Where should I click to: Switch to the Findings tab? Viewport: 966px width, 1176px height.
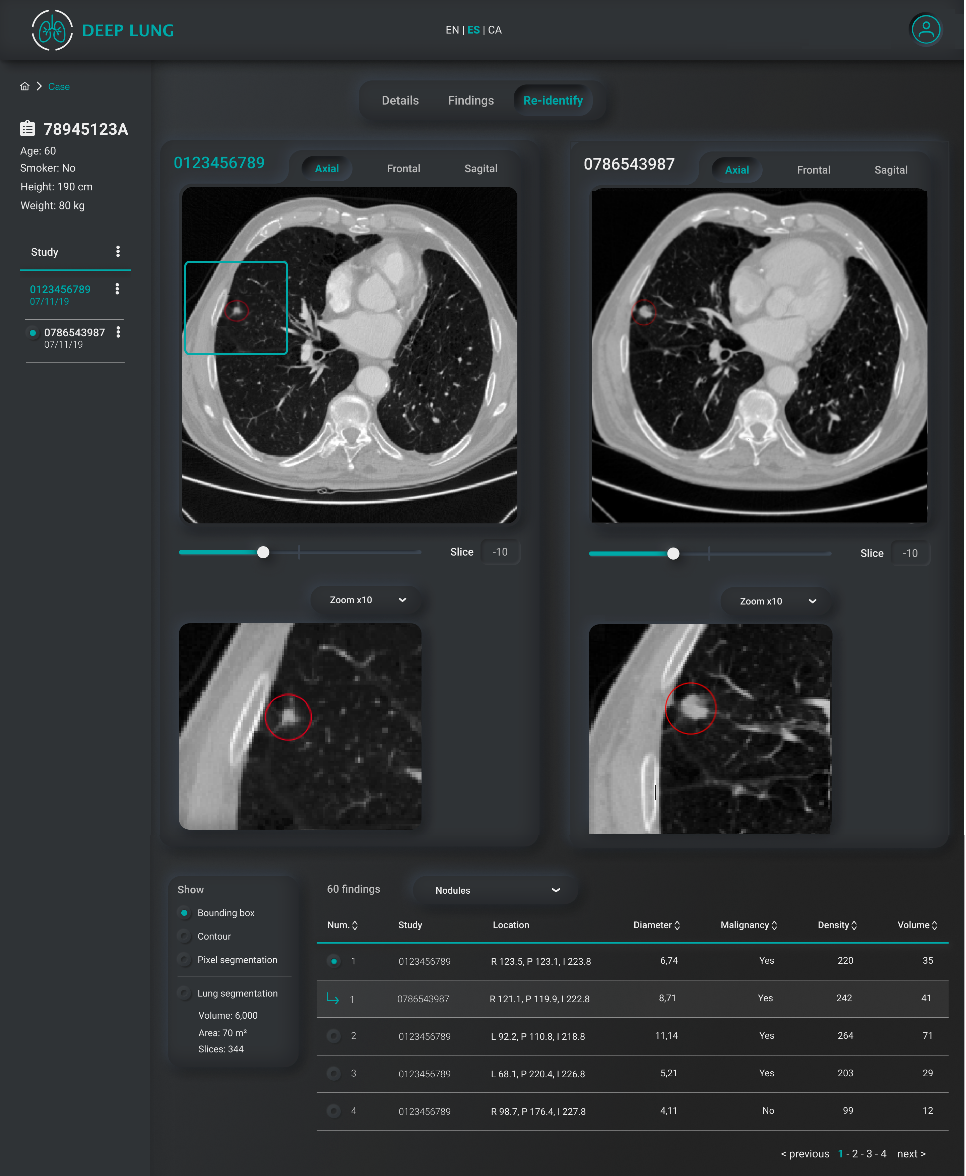click(470, 101)
